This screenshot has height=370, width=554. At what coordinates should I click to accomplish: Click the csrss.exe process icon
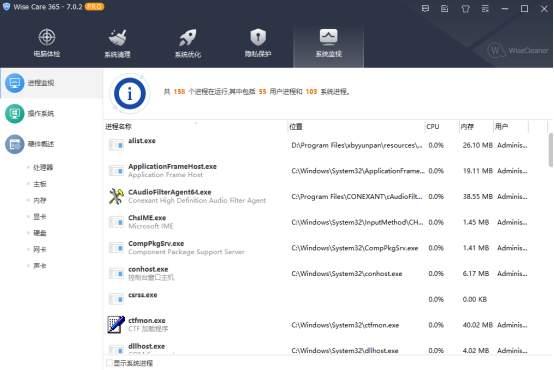pyautogui.click(x=116, y=299)
